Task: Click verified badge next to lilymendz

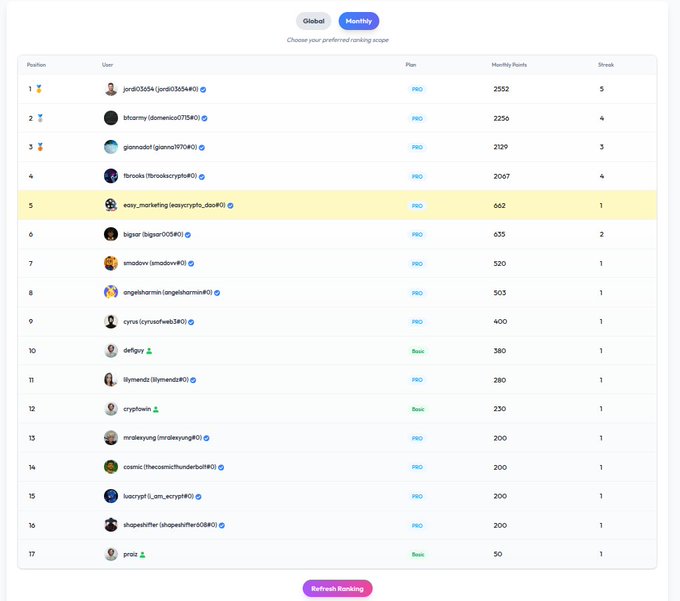Action: click(x=193, y=380)
